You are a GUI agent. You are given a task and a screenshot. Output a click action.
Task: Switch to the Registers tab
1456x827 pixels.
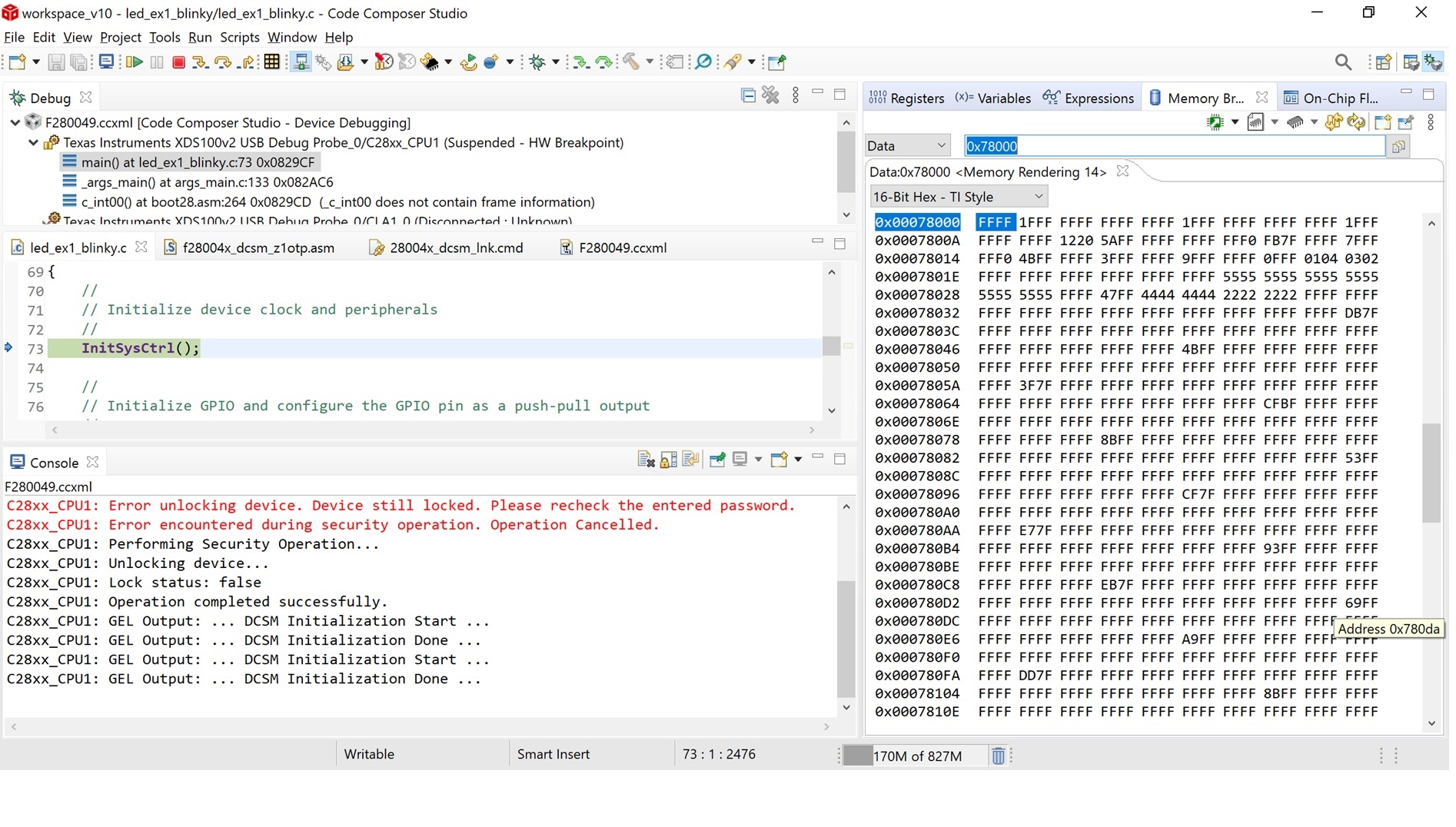(x=906, y=98)
